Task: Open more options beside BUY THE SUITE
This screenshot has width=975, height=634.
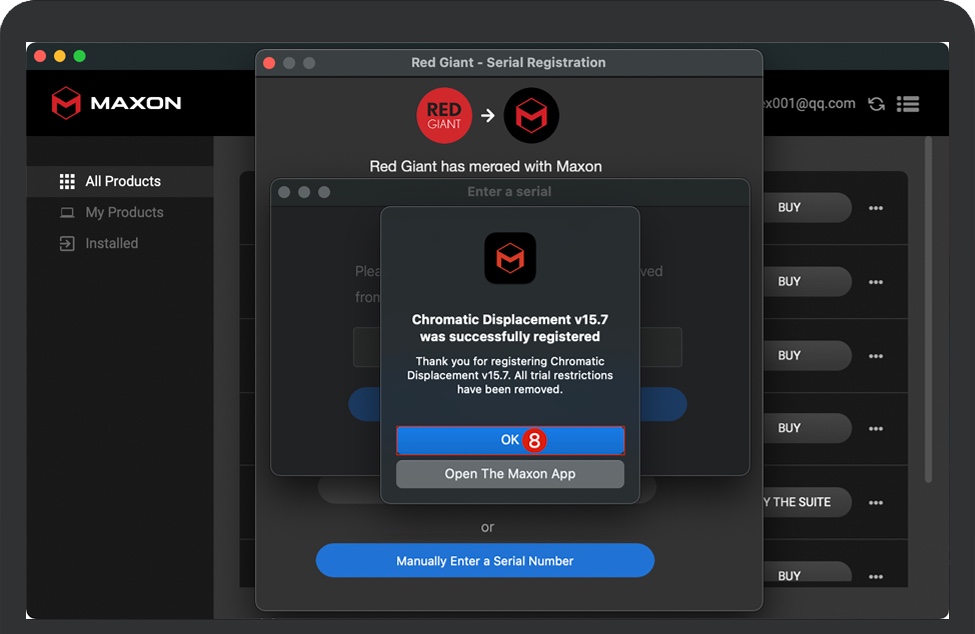Action: tap(876, 503)
